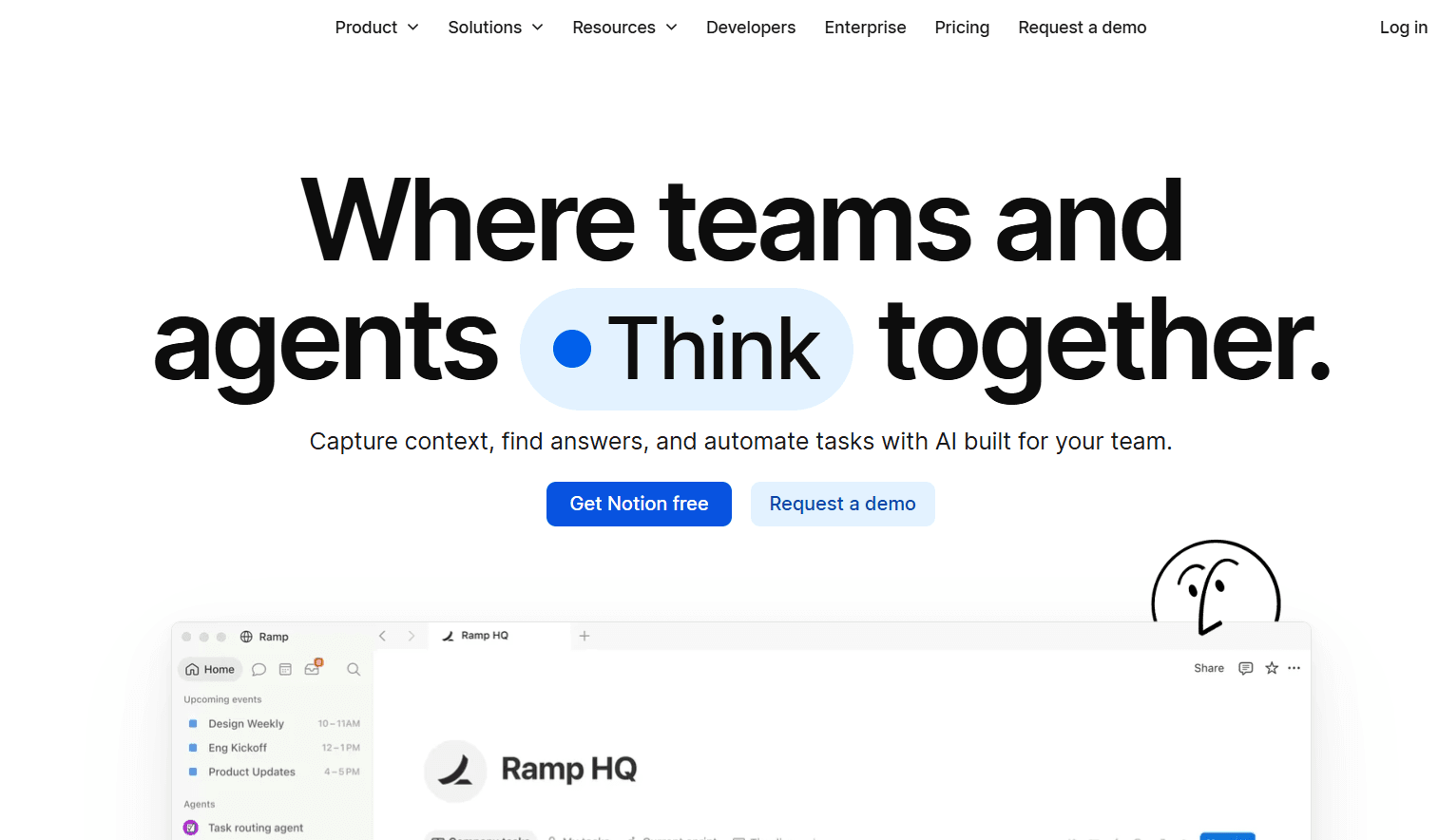Click the 10–11AM time for Design Weekly
This screenshot has height=840, width=1438.
[x=339, y=724]
